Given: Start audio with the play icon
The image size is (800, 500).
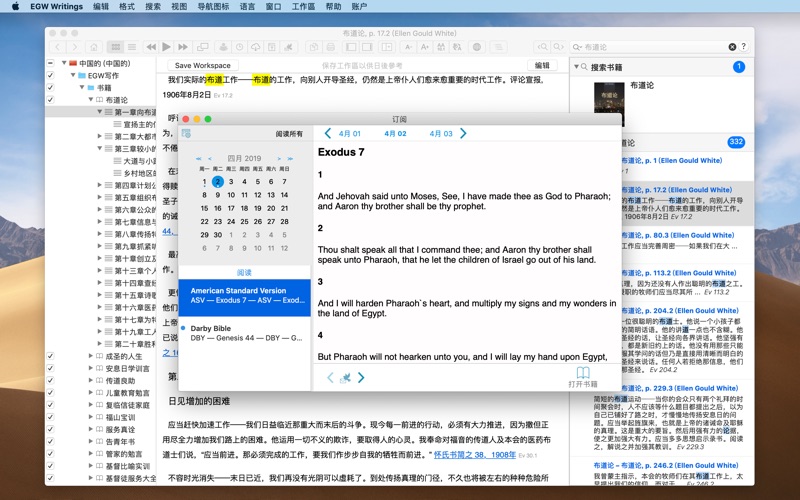Looking at the screenshot, I should [x=166, y=47].
